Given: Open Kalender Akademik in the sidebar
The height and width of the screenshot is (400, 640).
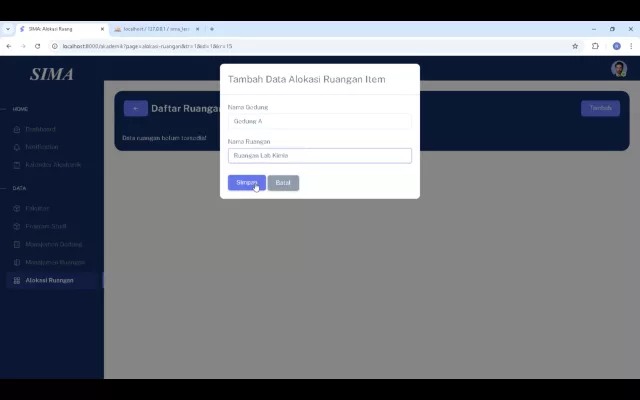Looking at the screenshot, I should pyautogui.click(x=53, y=165).
